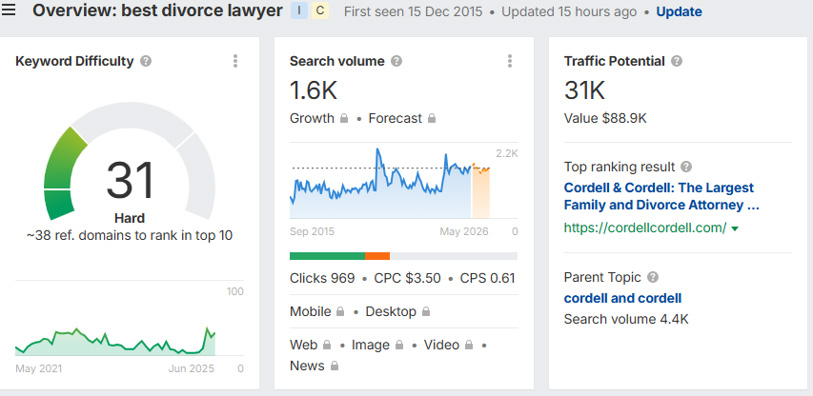Click the yellow 'C' intent badge

[320, 10]
